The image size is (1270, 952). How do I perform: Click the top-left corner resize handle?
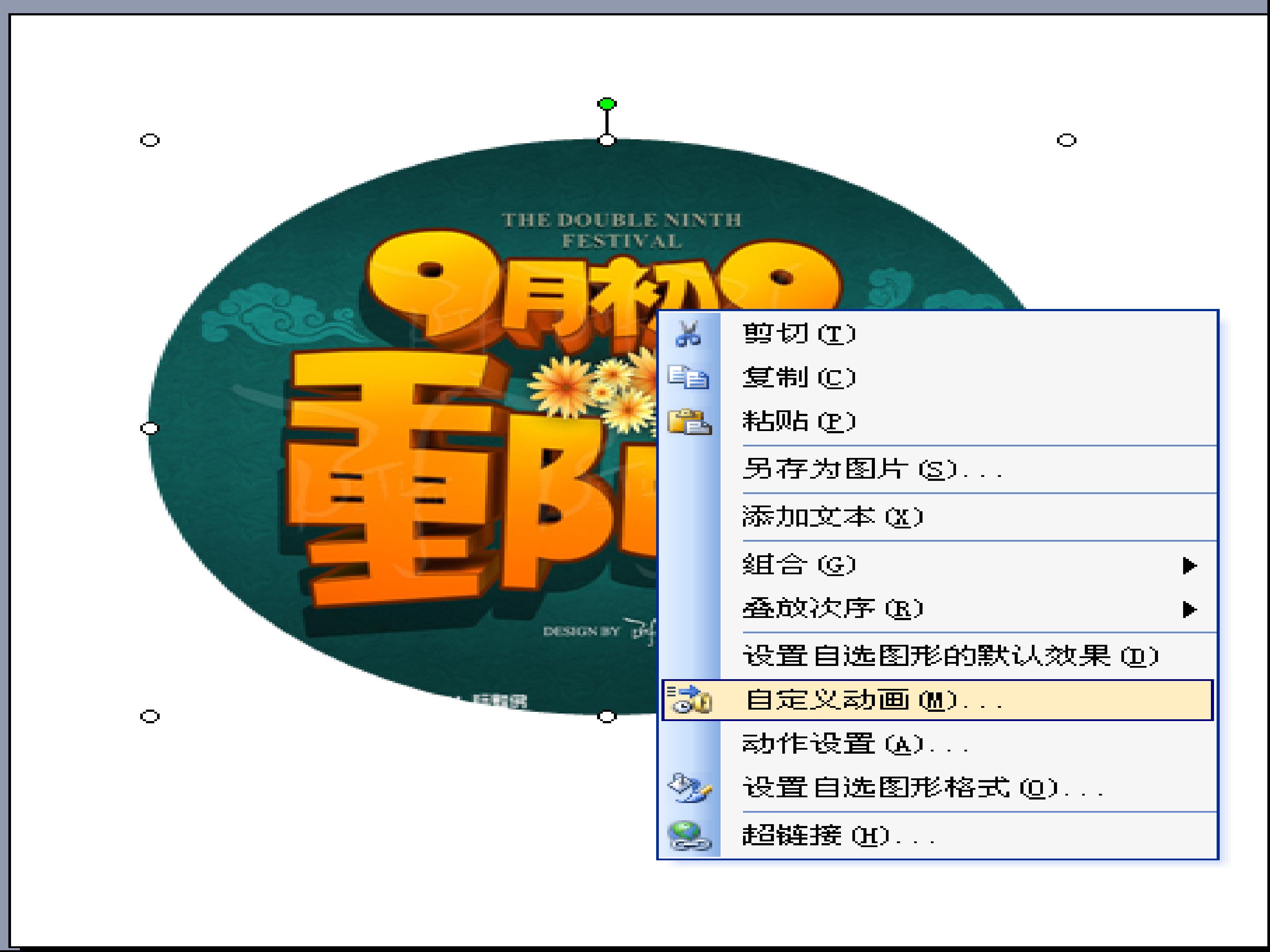150,140
